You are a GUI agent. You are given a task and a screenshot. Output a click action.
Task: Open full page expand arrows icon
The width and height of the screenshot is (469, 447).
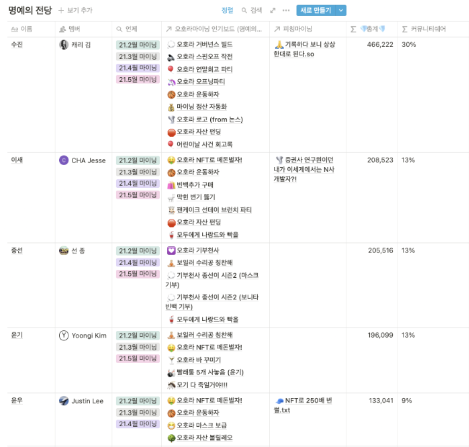(273, 11)
